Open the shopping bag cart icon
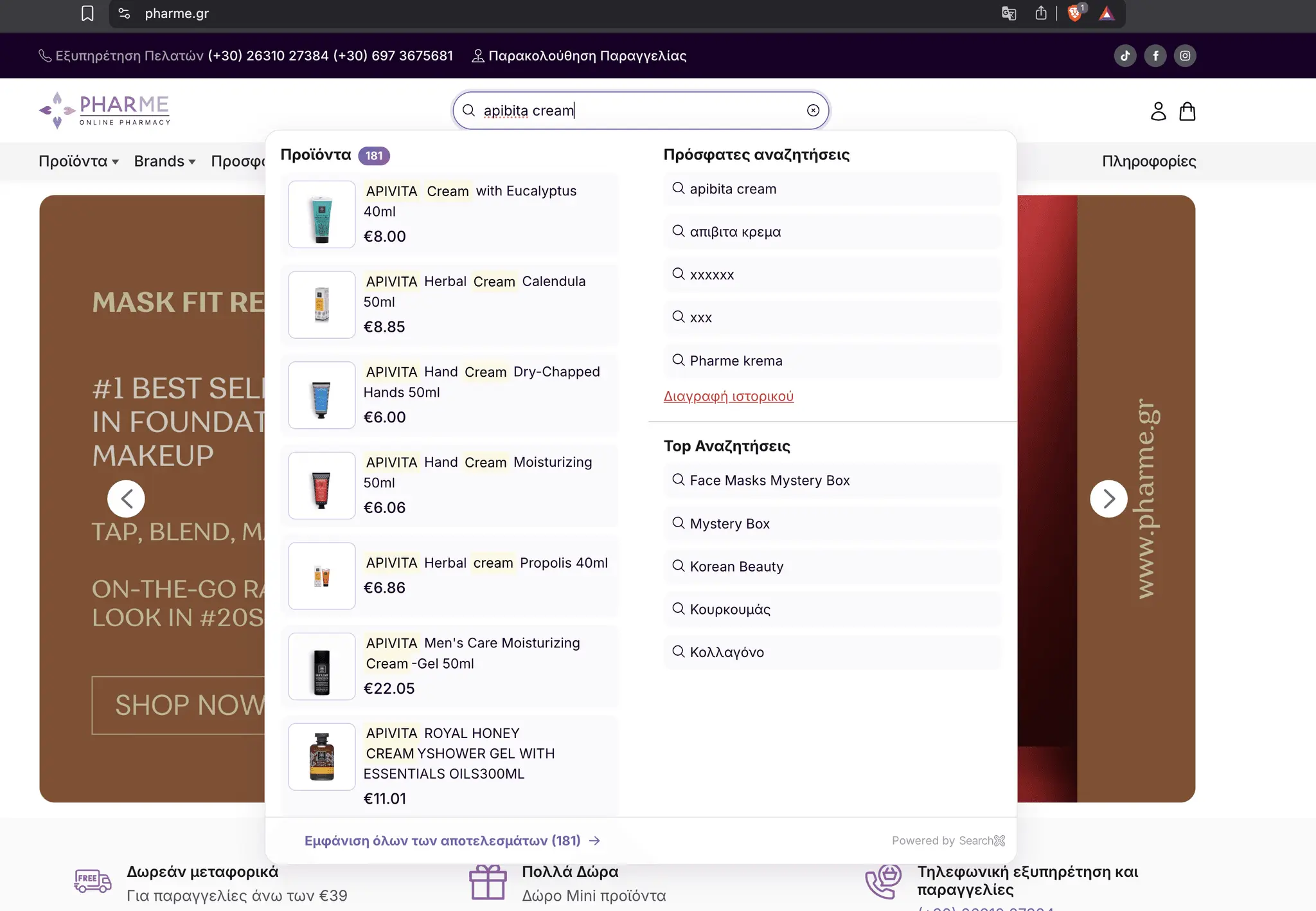 click(1187, 111)
